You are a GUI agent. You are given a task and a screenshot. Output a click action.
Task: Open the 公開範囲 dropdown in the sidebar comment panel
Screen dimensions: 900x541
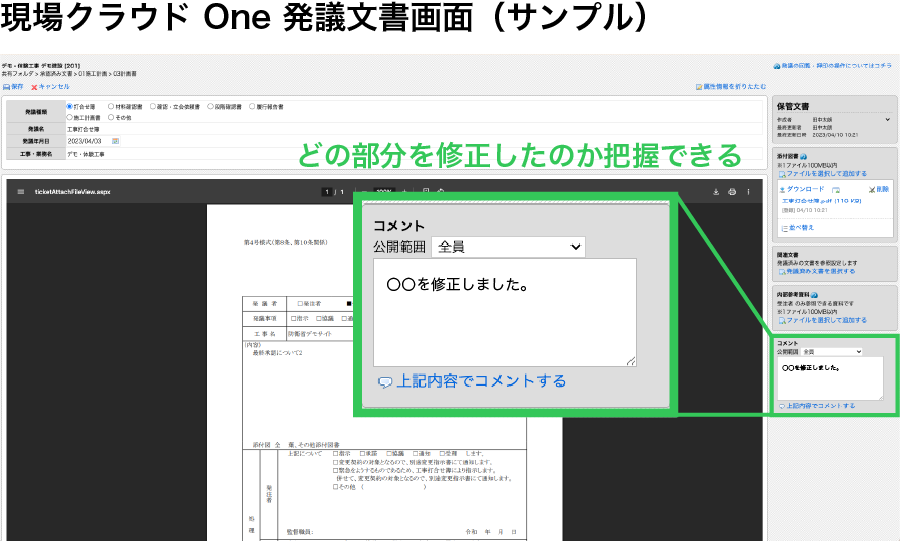tap(832, 352)
